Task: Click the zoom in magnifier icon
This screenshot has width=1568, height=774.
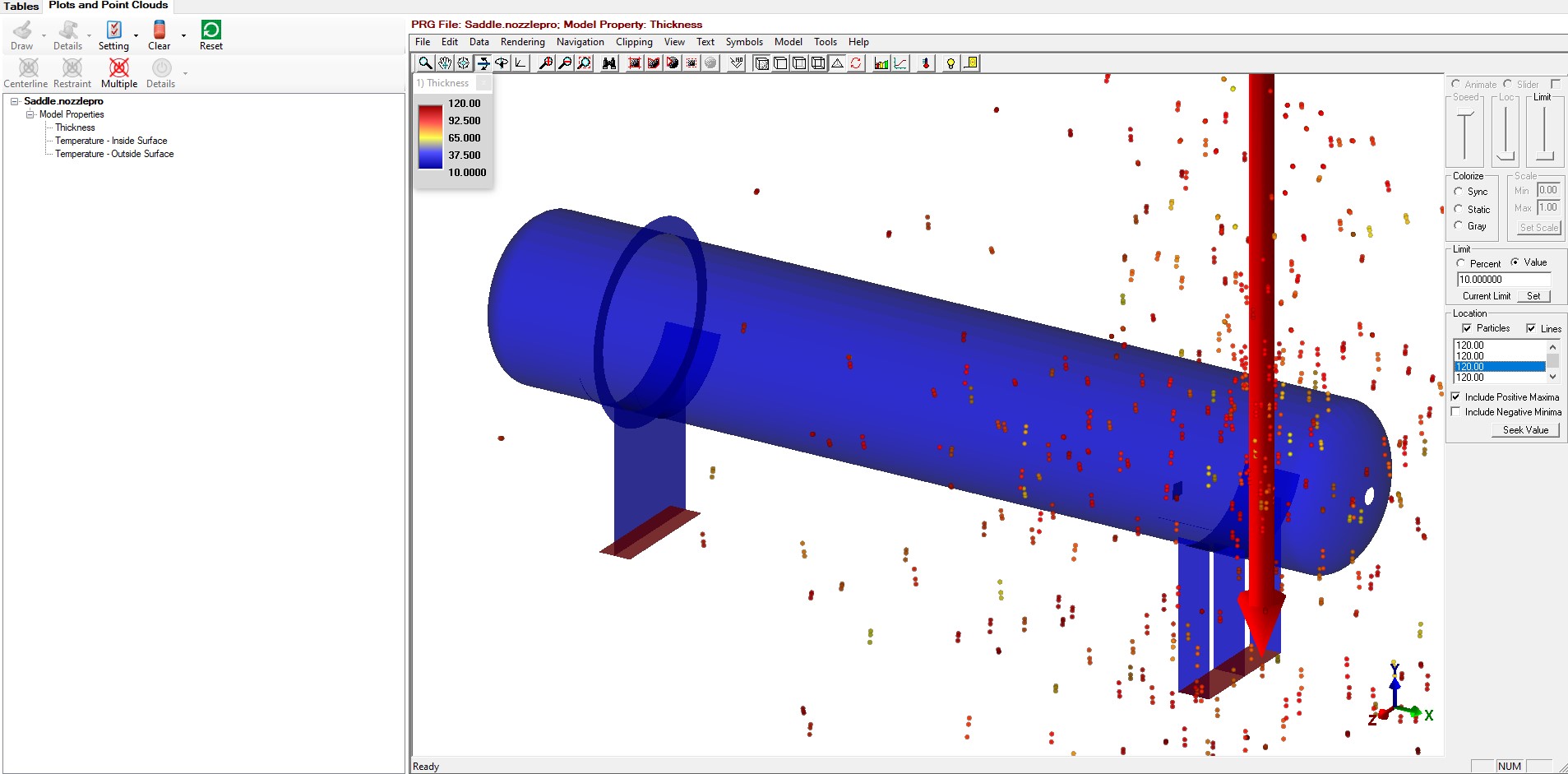Action: (x=546, y=63)
